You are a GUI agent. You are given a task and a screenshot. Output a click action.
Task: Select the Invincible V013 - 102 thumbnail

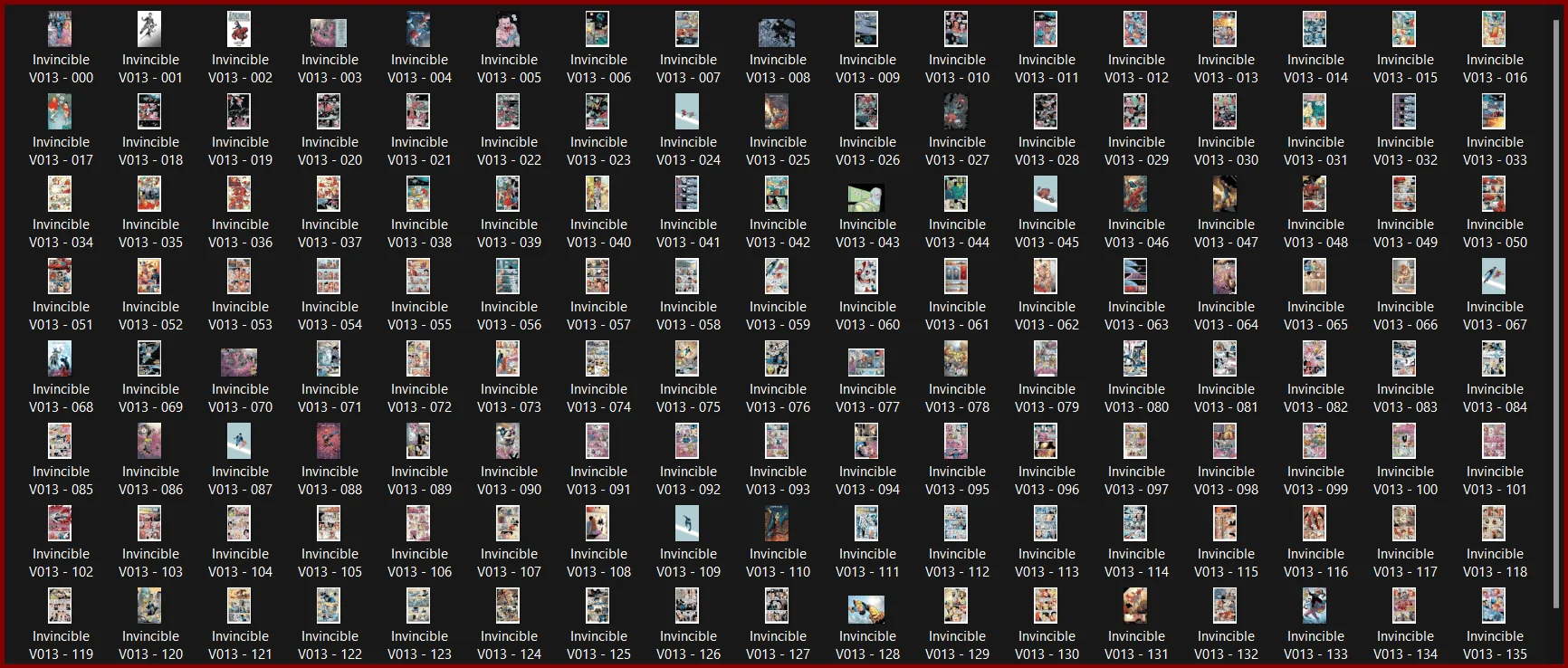pyautogui.click(x=60, y=523)
